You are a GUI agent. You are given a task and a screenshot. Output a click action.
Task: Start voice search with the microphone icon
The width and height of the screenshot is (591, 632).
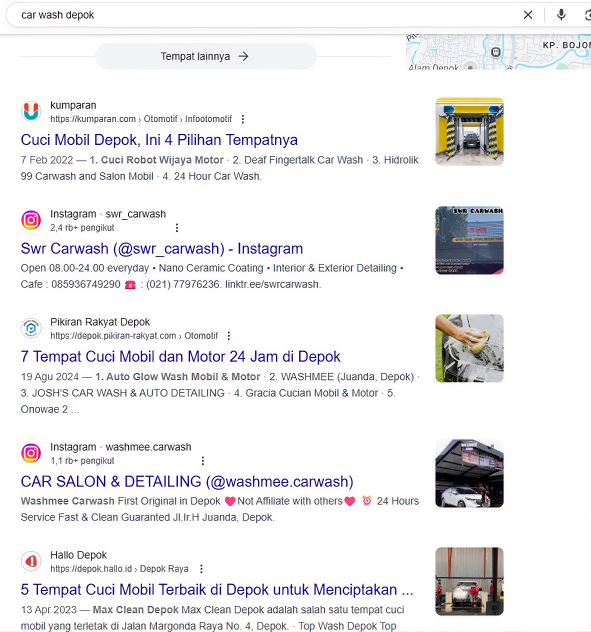561,15
